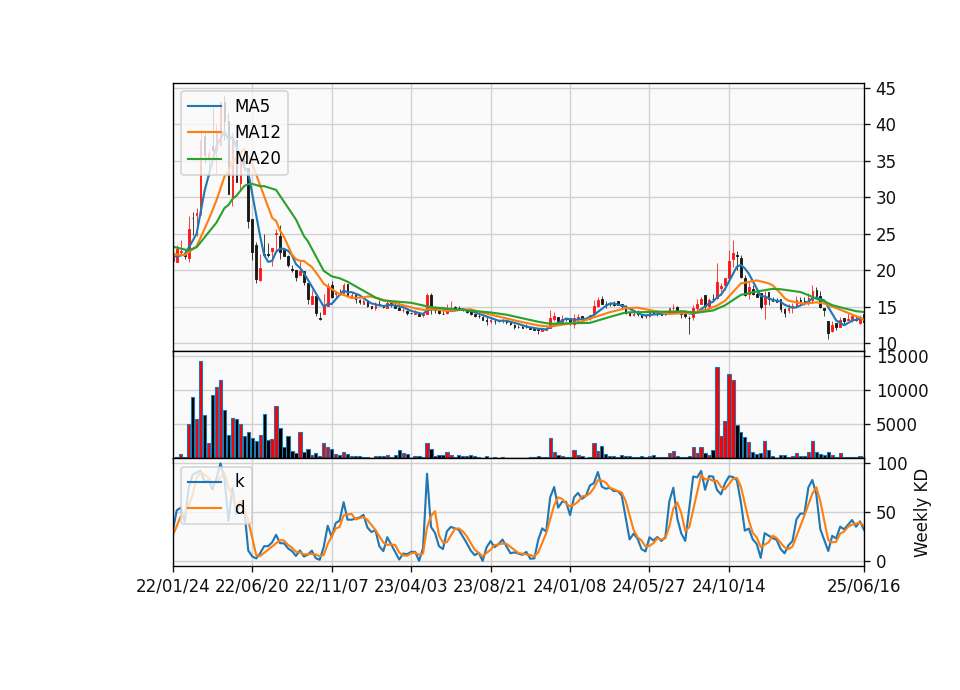Click the 23/04/03 date label

(x=411, y=586)
